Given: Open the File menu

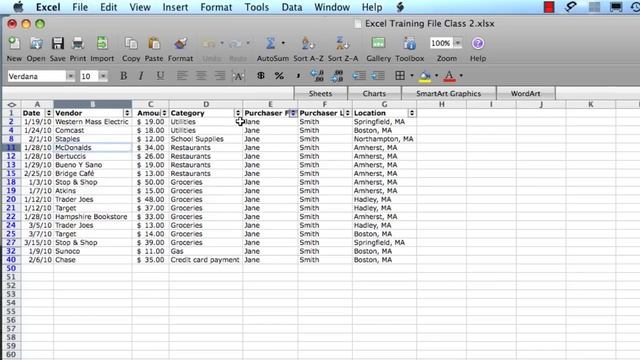Looking at the screenshot, I should 80,7.
